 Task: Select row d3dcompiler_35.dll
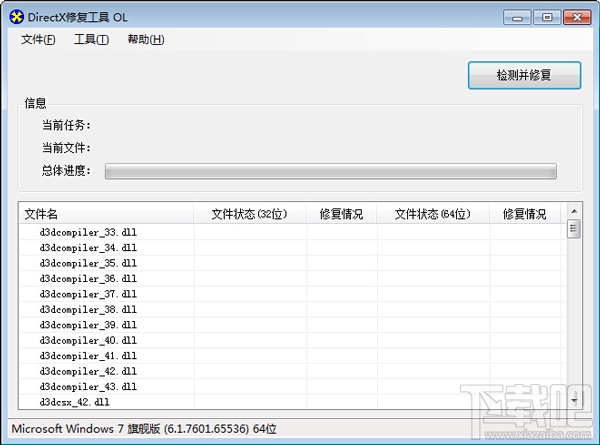click(293, 263)
